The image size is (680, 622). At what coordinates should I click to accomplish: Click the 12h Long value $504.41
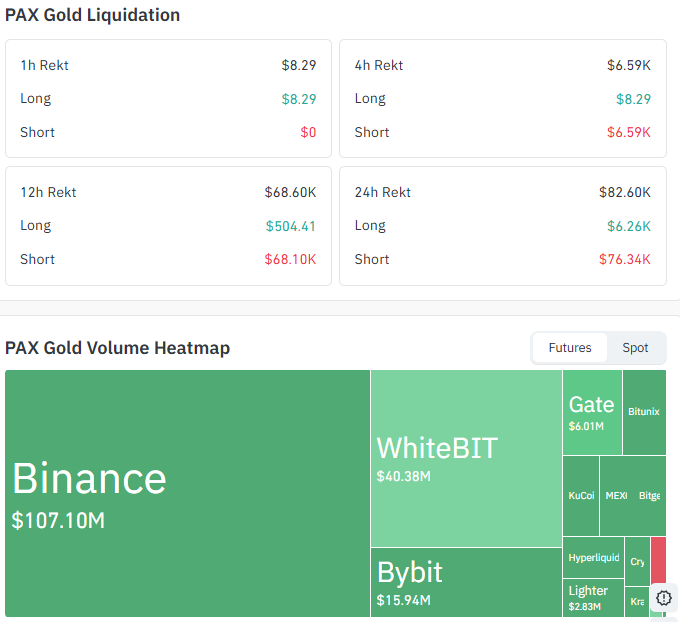point(291,226)
